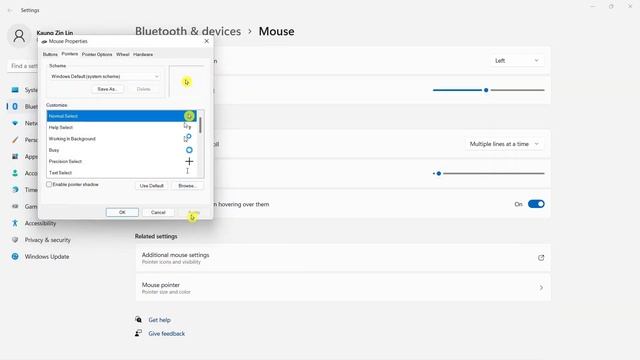Select the Pointers tab
This screenshot has width=640, height=360.
70,54
